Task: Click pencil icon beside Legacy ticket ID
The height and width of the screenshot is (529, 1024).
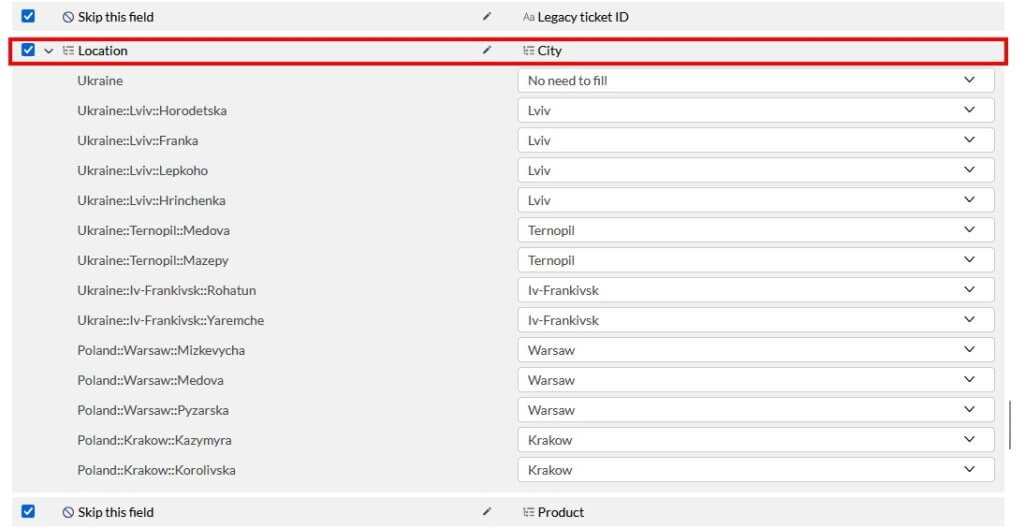Action: (x=487, y=16)
